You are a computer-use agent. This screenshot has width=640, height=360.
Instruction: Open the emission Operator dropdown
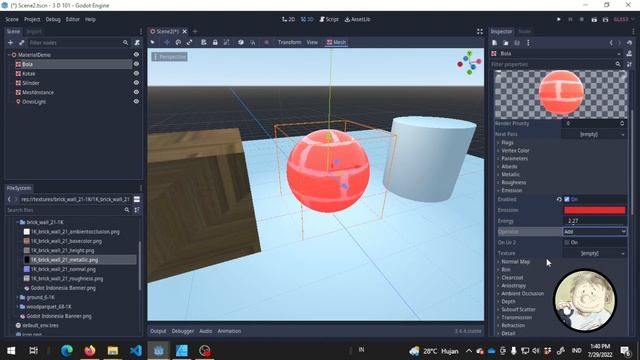pos(594,231)
